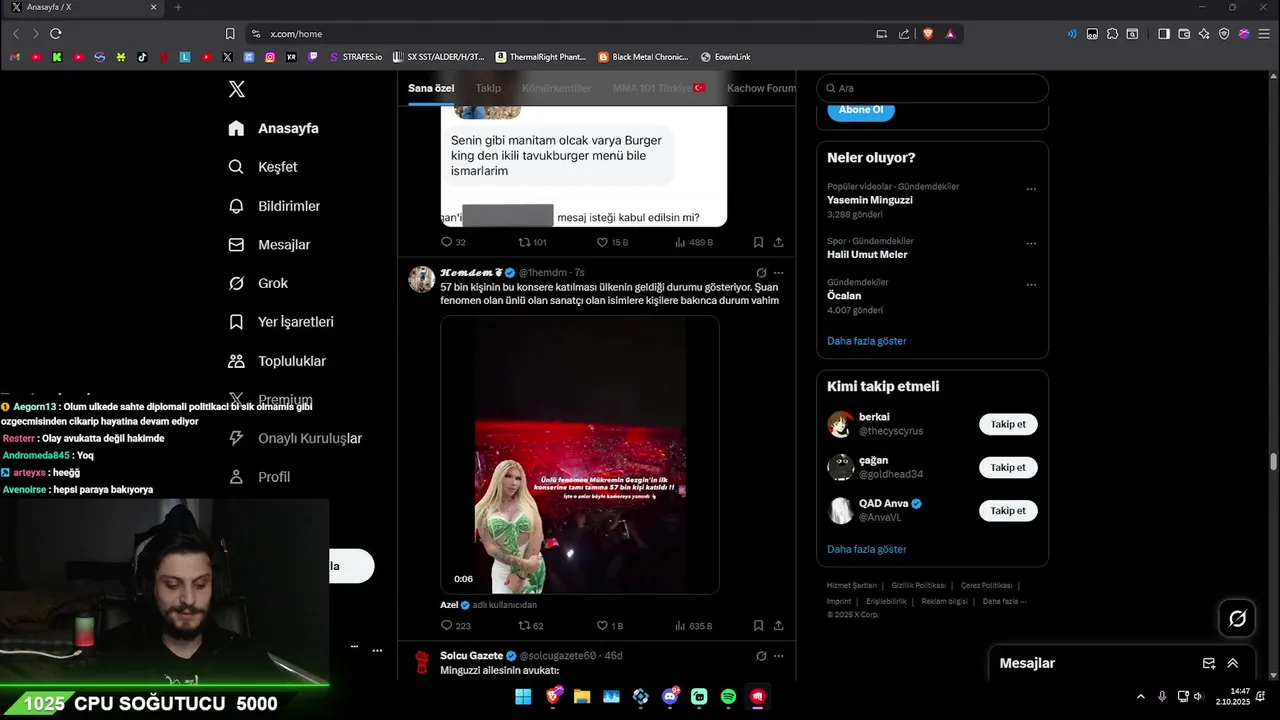The height and width of the screenshot is (720, 1280).
Task: Open Windows Start button
Action: tap(523, 696)
